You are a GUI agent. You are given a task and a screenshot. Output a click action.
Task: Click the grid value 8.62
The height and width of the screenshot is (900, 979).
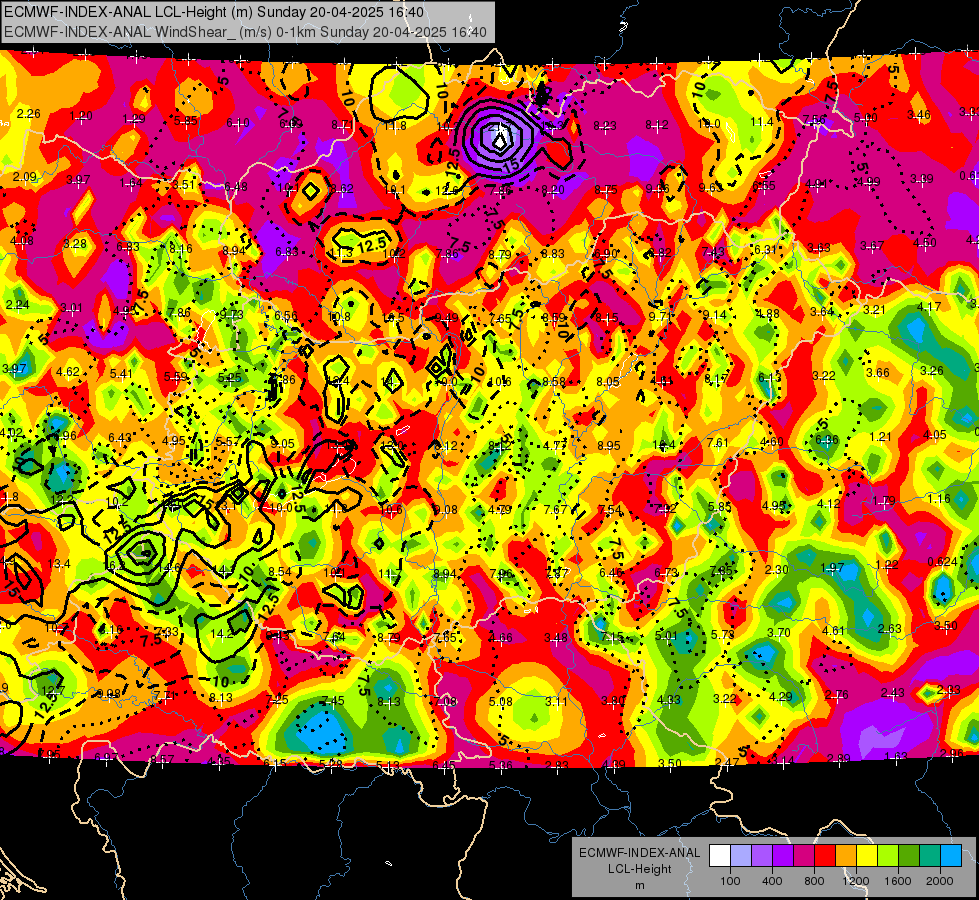342,189
